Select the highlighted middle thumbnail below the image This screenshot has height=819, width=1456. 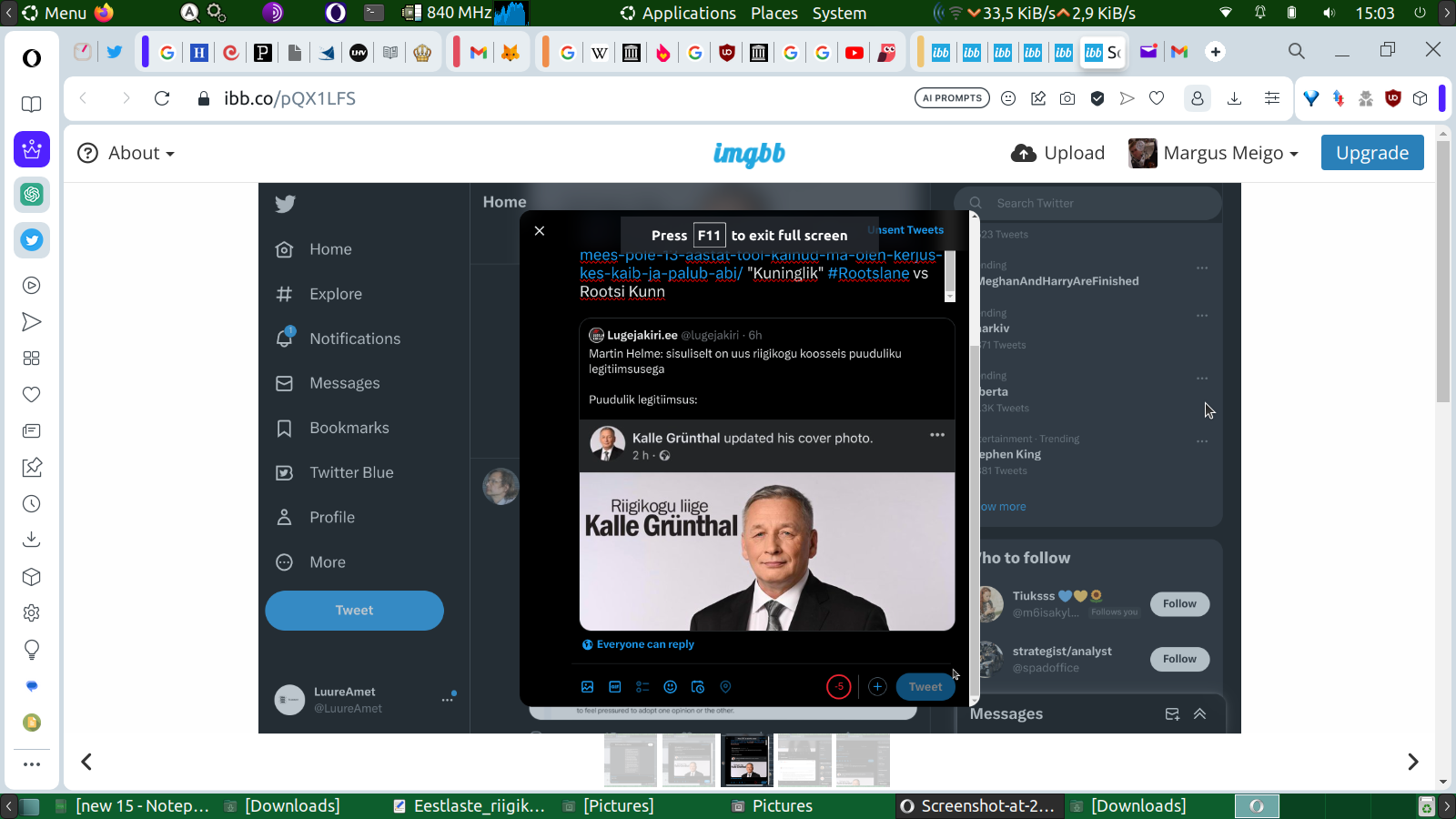click(747, 760)
